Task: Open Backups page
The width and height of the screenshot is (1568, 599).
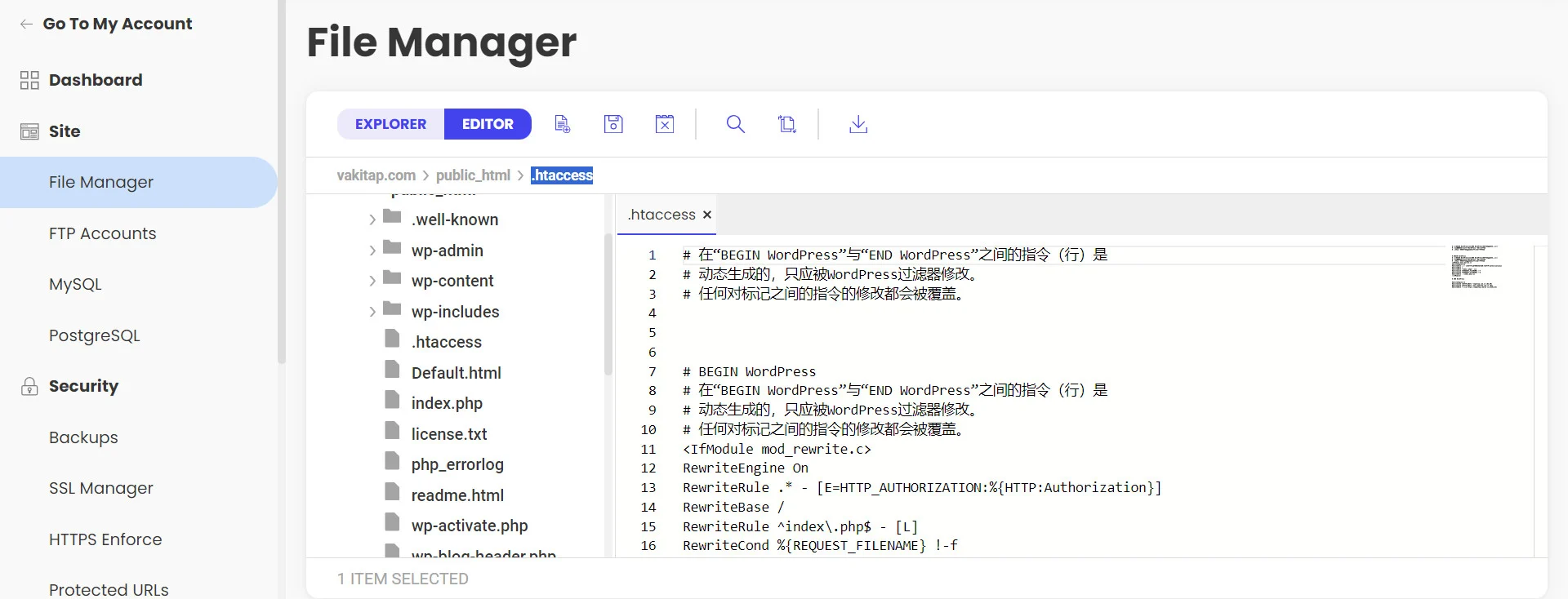Action: coord(83,437)
